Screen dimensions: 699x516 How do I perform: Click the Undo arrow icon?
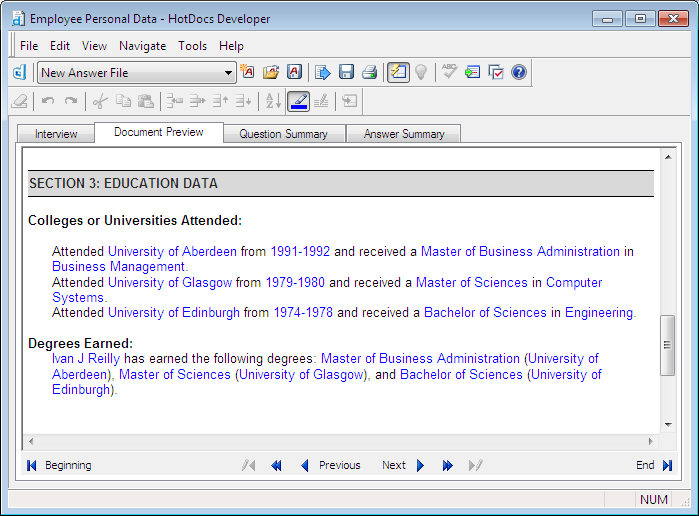[48, 101]
